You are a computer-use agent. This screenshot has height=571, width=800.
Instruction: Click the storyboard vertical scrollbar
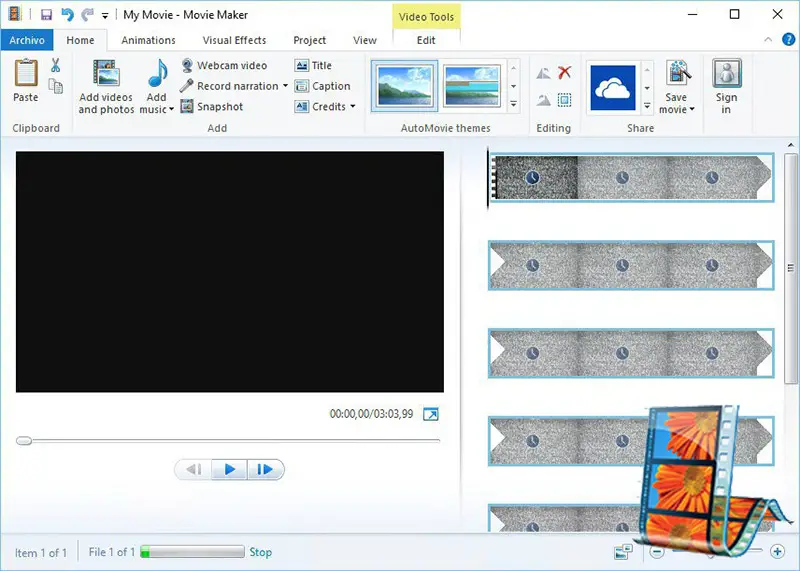tap(790, 268)
